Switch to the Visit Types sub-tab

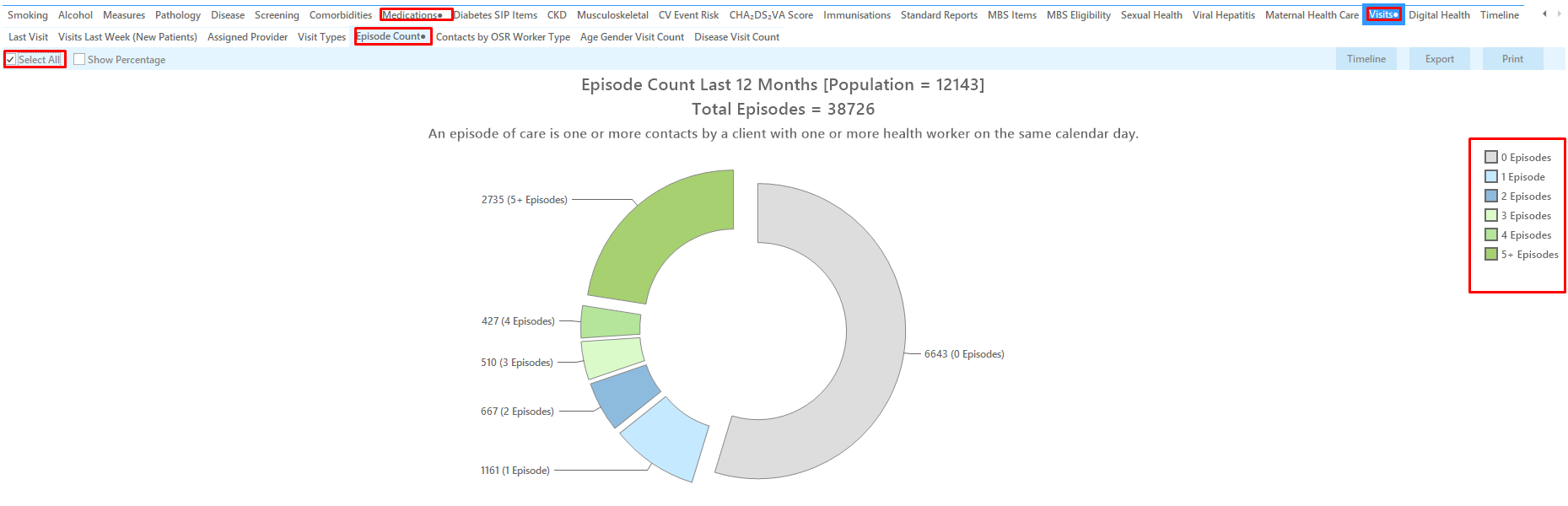[321, 37]
